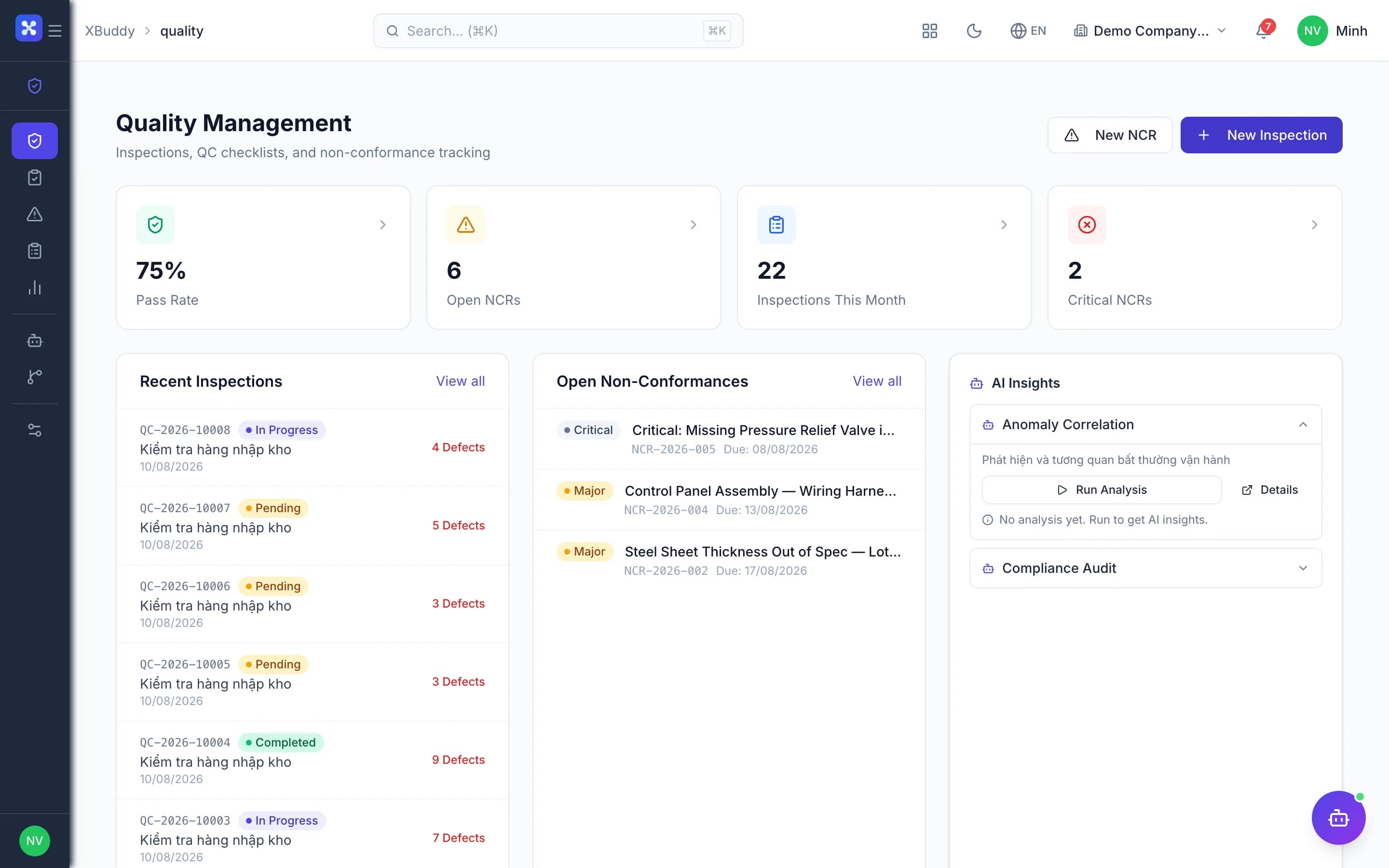The width and height of the screenshot is (1389, 868).
Task: Click the Critical severity badge
Action: (588, 430)
